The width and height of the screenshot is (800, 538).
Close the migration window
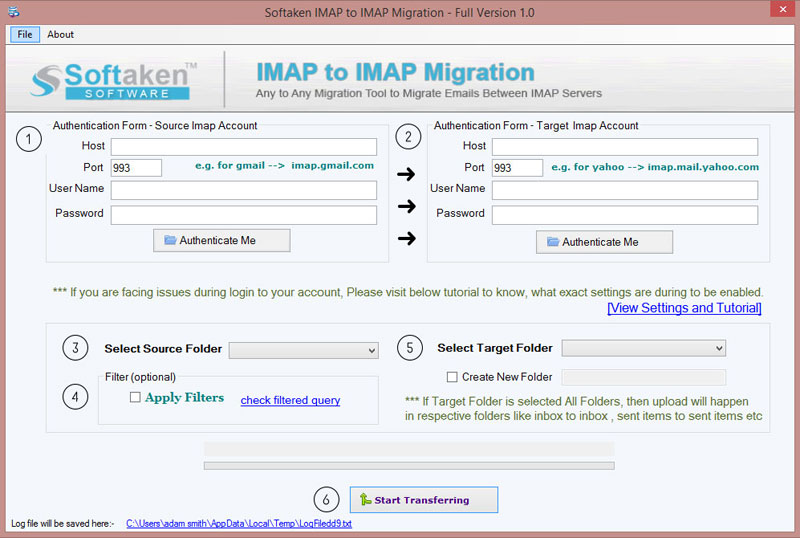(783, 9)
